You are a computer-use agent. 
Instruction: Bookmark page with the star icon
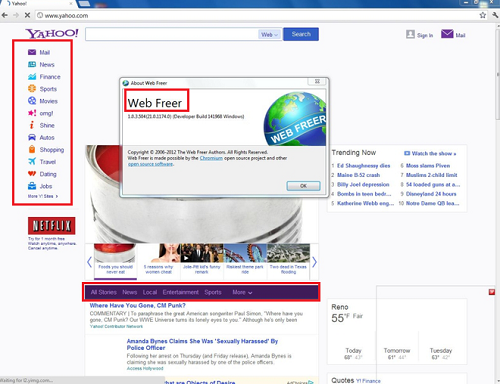point(483,15)
